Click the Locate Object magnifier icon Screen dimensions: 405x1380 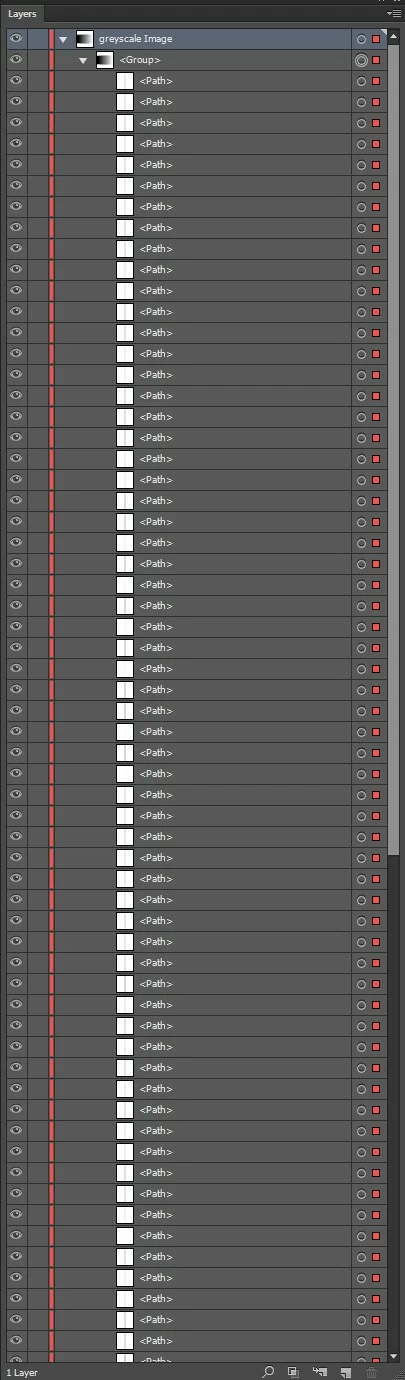268,1372
